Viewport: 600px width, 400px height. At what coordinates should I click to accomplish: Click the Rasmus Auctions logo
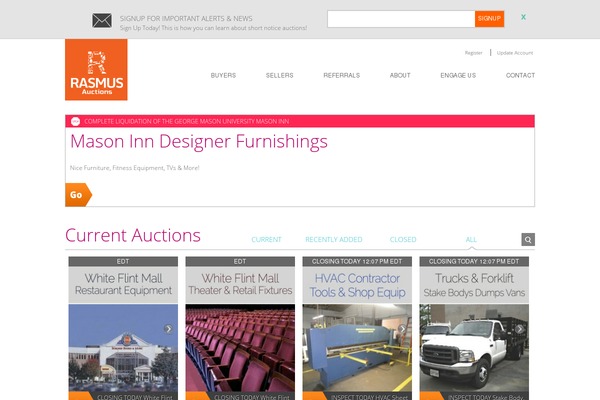coord(96,70)
